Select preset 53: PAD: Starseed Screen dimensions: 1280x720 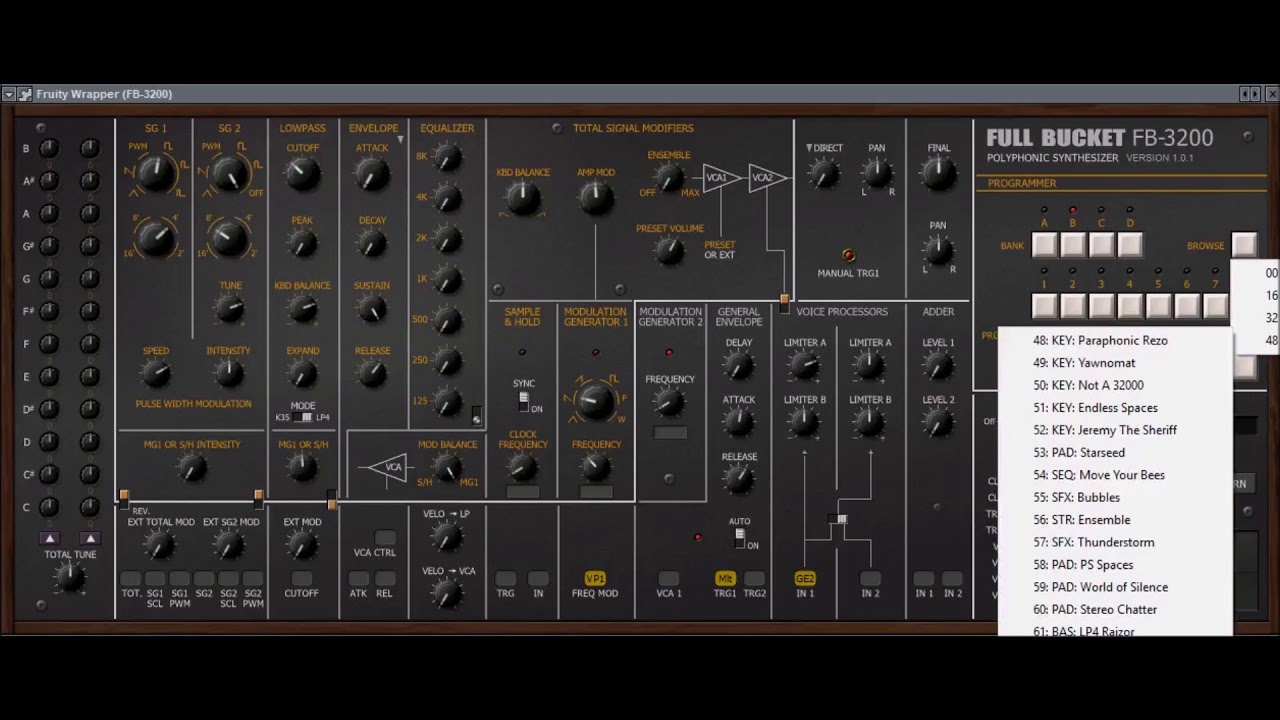coord(1115,452)
